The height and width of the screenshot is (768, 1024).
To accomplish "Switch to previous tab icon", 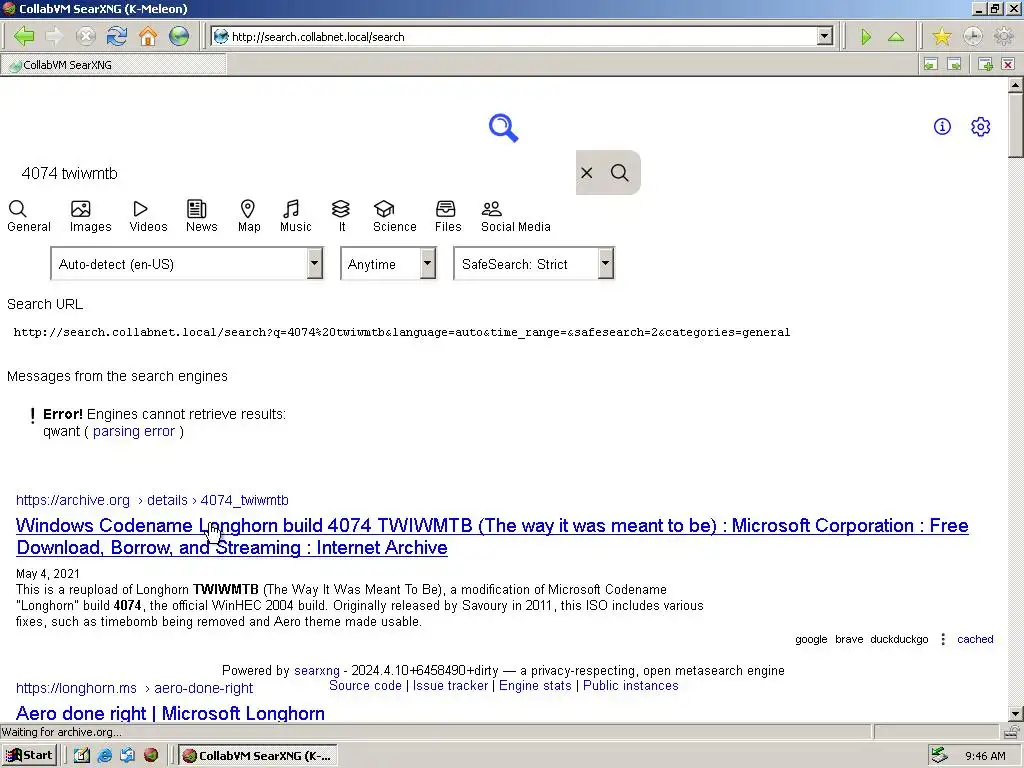I will click(931, 64).
